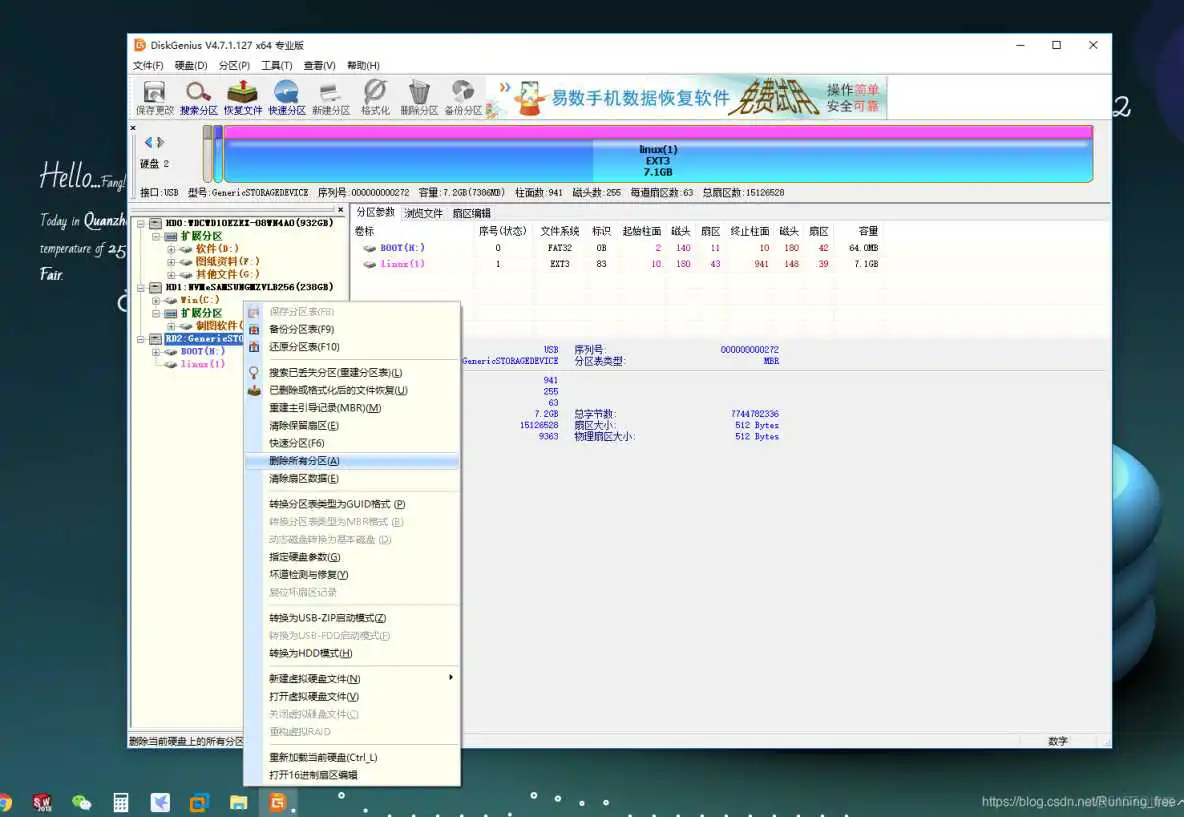Click the 保存更改 save changes icon
This screenshot has width=1184, height=817.
pyautogui.click(x=153, y=95)
